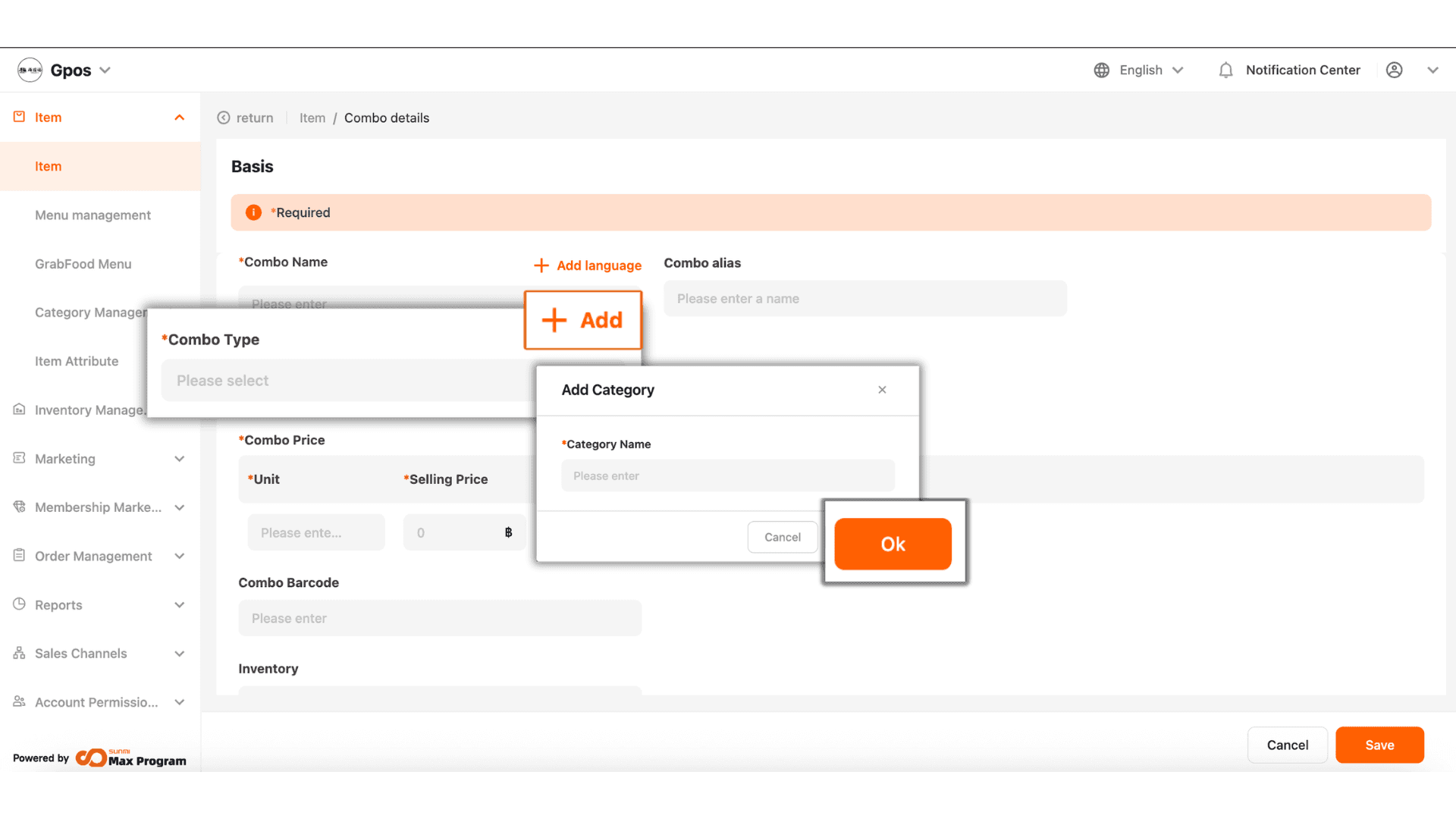Click the orange required info icon
This screenshot has width=1456, height=819.
pos(253,212)
